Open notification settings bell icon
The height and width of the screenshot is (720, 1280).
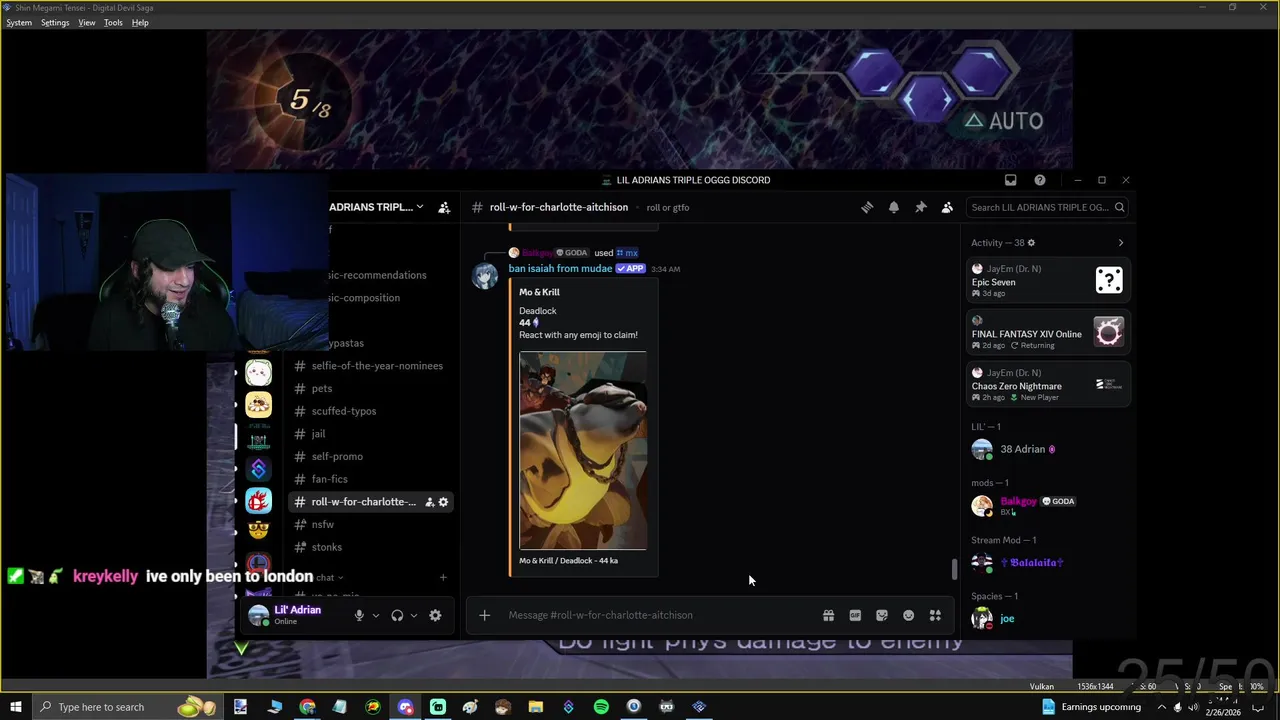[894, 207]
